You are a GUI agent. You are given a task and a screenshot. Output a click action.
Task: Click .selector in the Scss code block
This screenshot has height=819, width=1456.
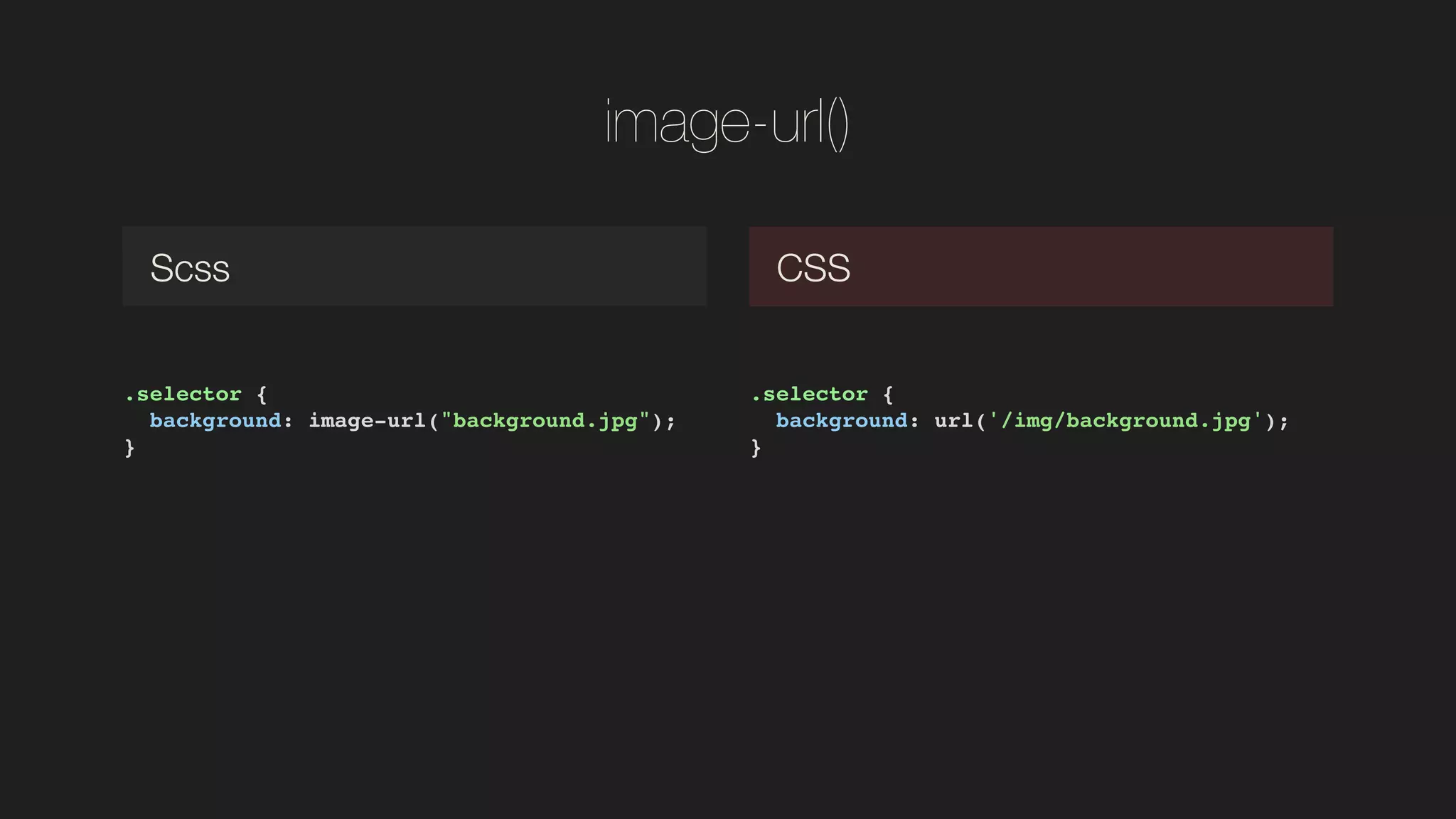183,394
